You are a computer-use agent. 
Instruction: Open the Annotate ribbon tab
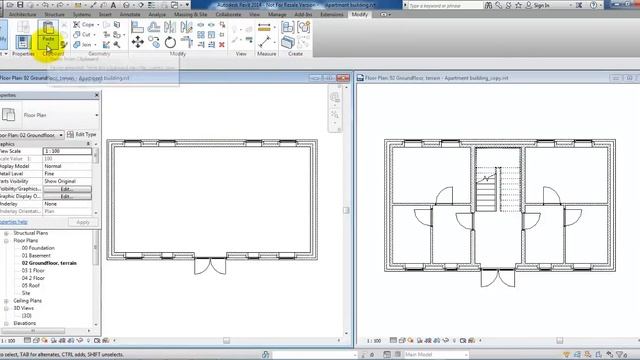(130, 14)
